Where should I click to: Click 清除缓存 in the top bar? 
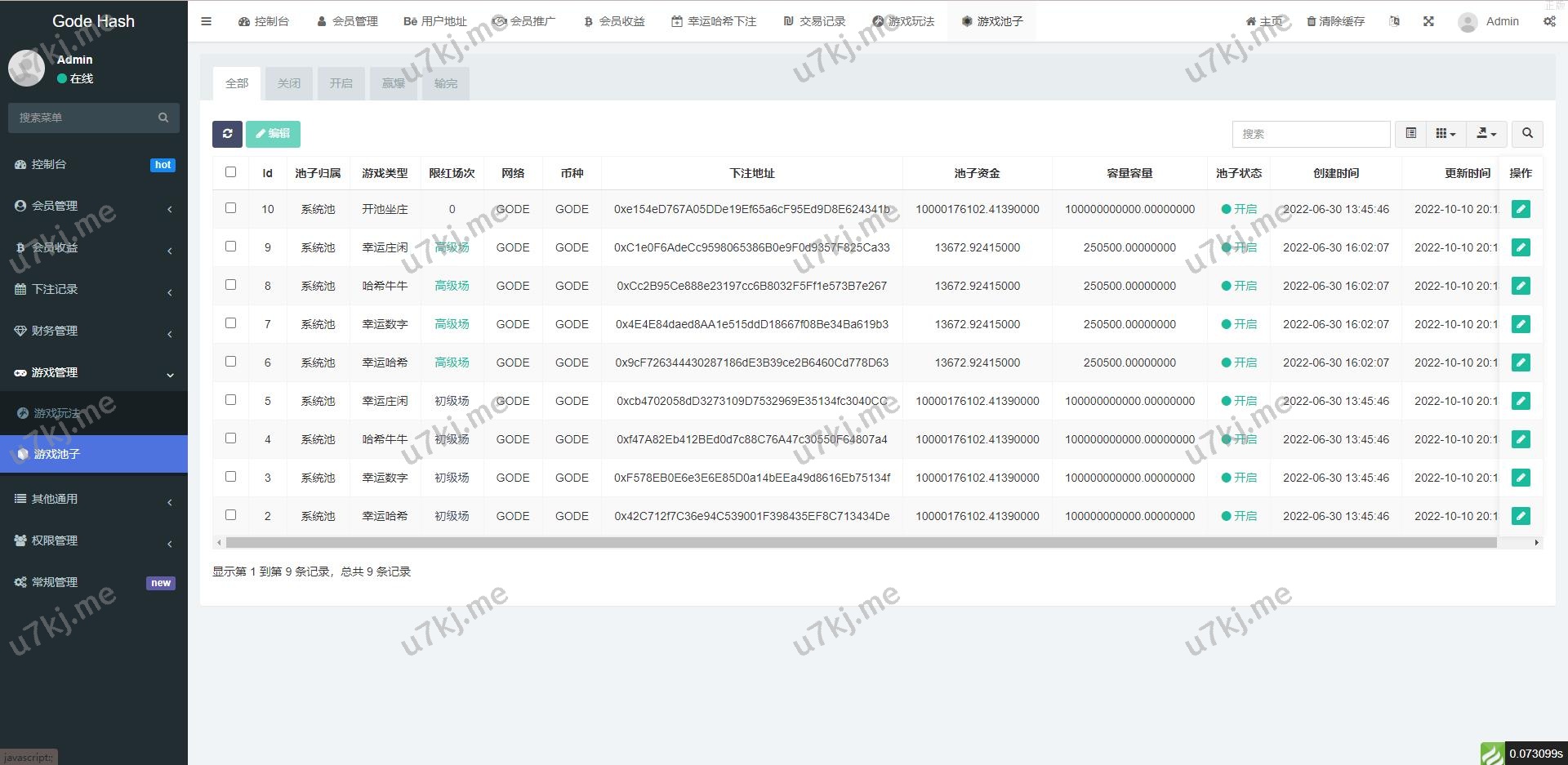tap(1335, 21)
